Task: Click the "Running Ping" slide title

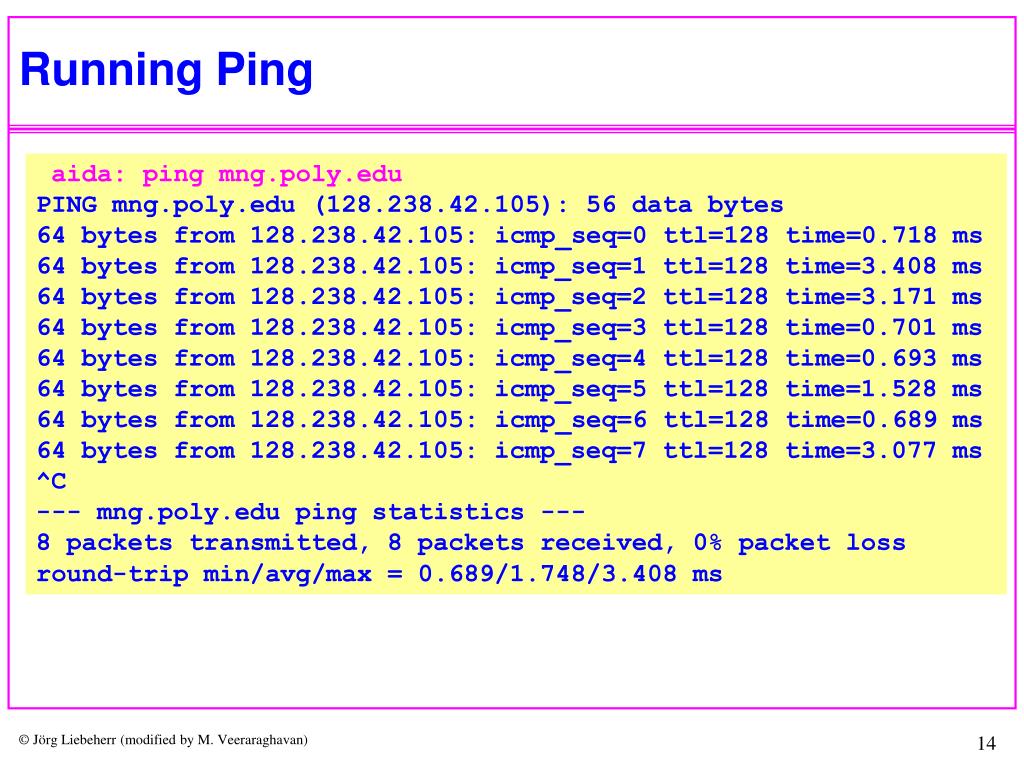Action: (167, 71)
